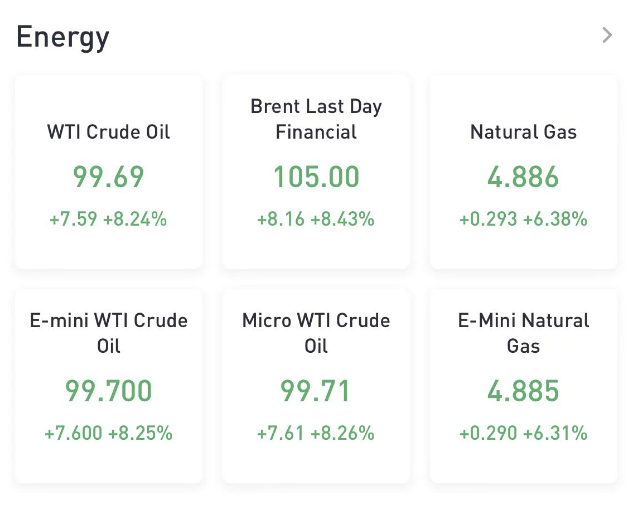The width and height of the screenshot is (642, 508).
Task: Open the E-mini WTI Crude Oil title
Action: pyautogui.click(x=108, y=334)
